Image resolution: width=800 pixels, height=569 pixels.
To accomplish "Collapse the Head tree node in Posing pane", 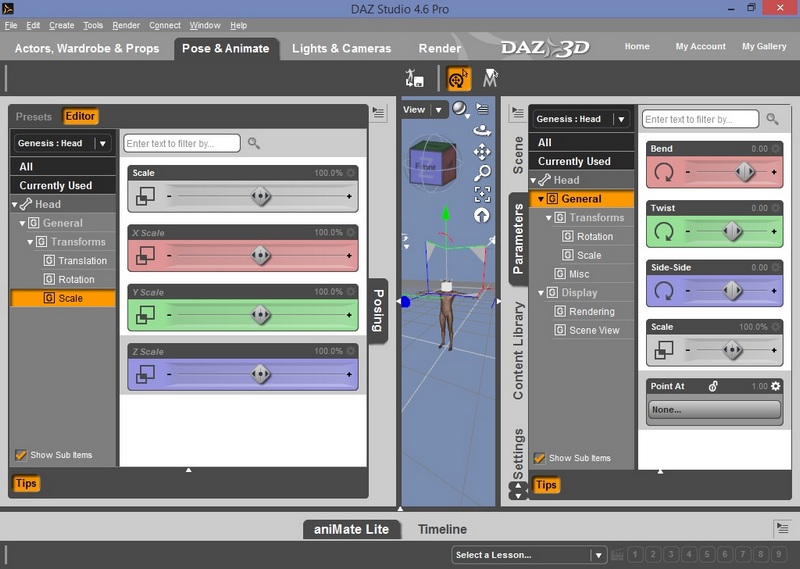I will 15,205.
